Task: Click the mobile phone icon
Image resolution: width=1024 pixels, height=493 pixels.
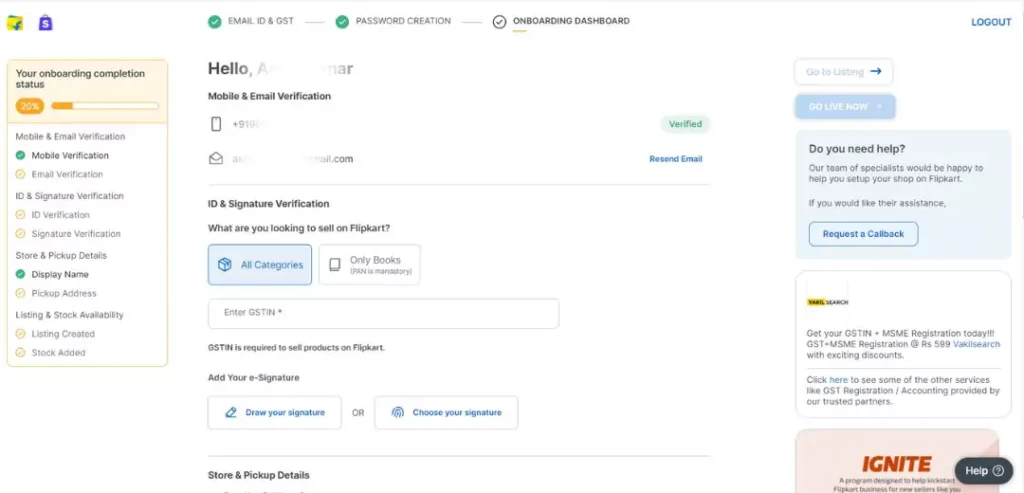Action: click(216, 124)
